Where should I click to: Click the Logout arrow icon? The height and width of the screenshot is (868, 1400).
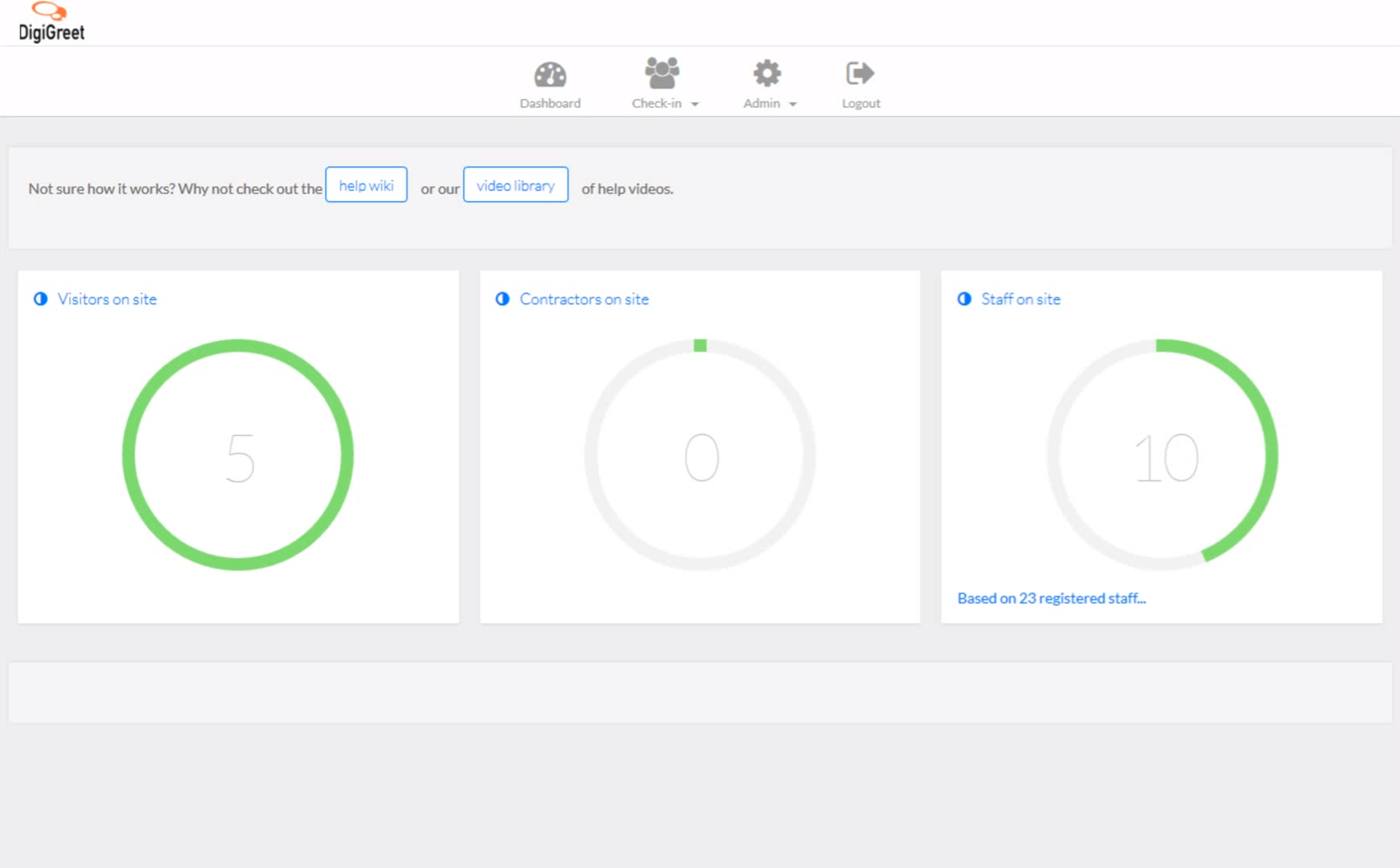[859, 72]
